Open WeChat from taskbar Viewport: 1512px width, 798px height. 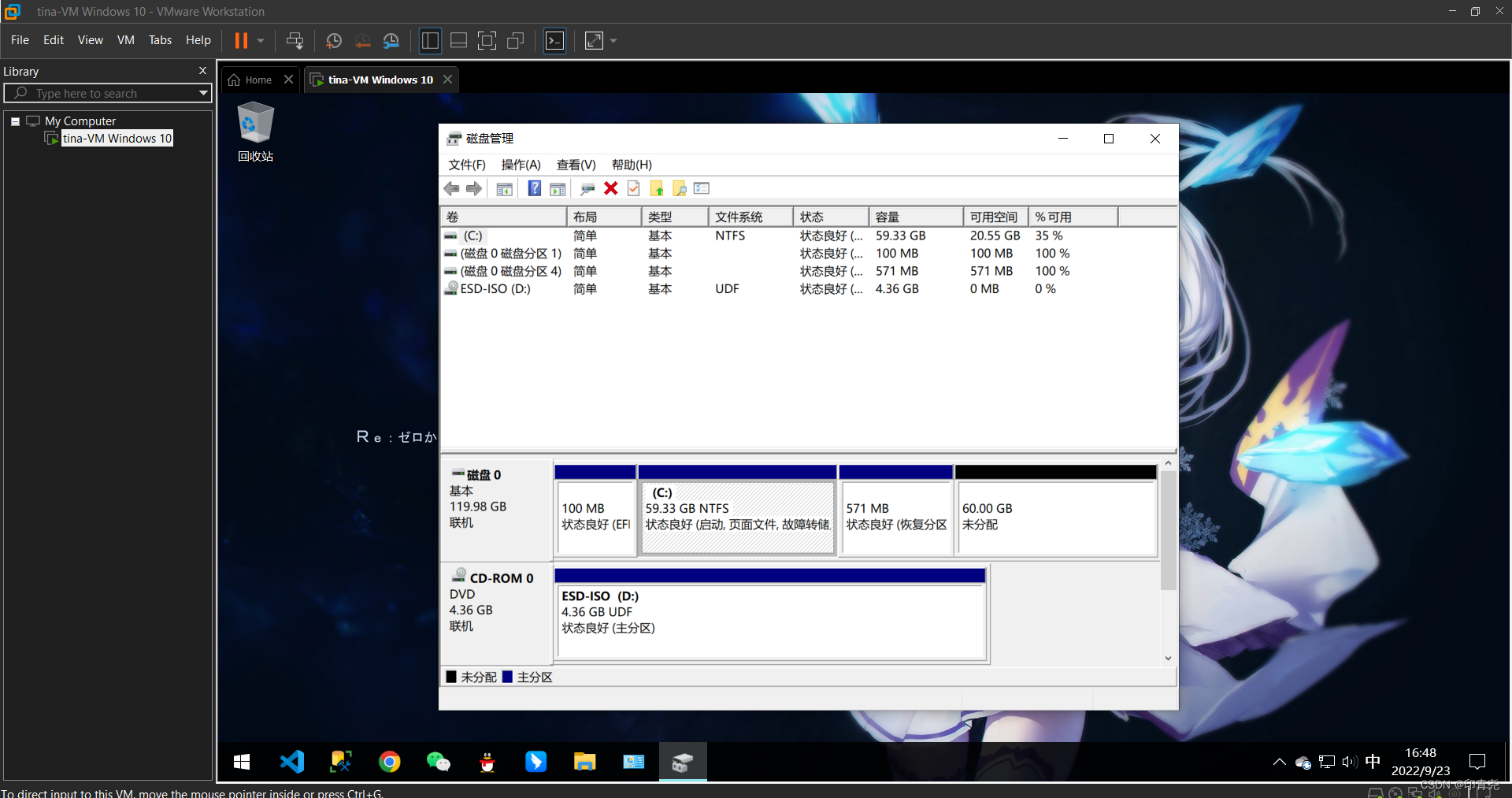click(438, 762)
